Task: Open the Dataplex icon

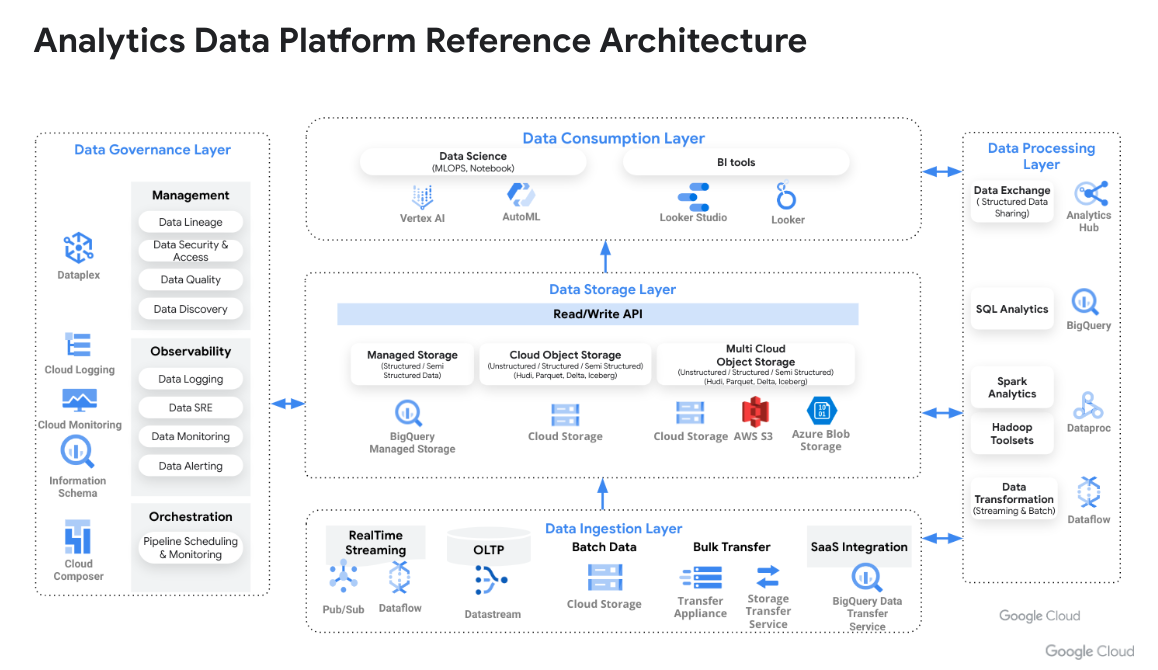Action: click(x=78, y=247)
